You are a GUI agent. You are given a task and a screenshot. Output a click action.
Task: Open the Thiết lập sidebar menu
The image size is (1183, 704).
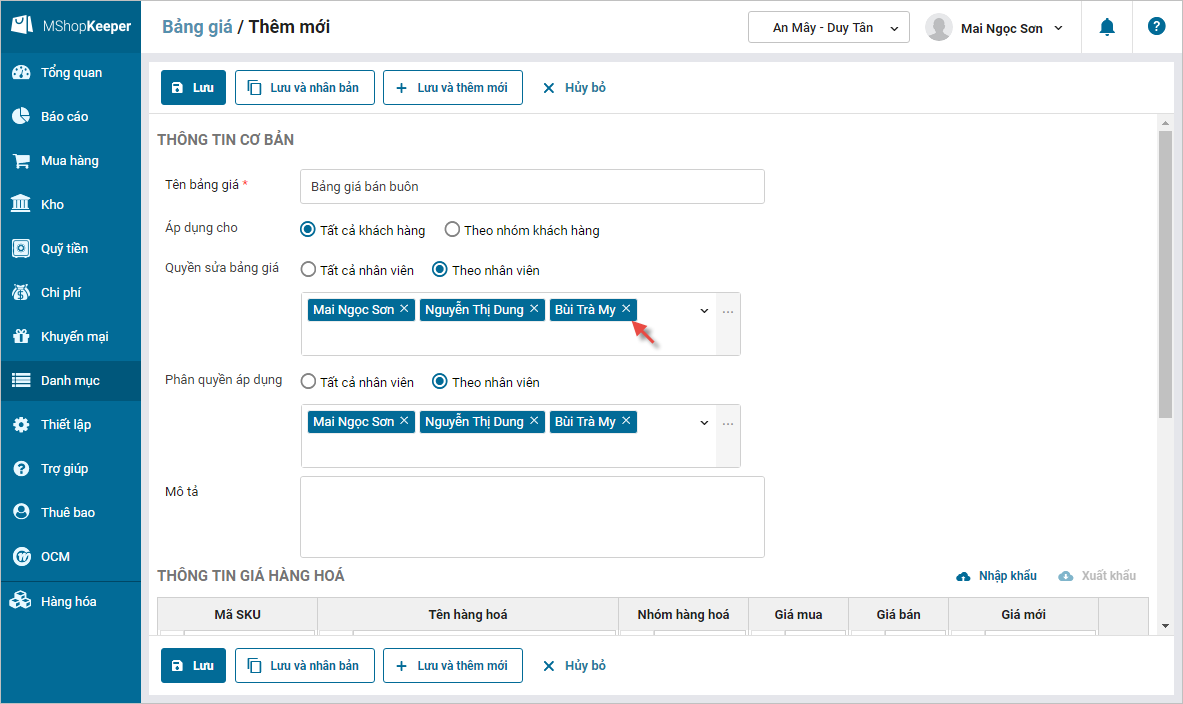click(x=65, y=425)
